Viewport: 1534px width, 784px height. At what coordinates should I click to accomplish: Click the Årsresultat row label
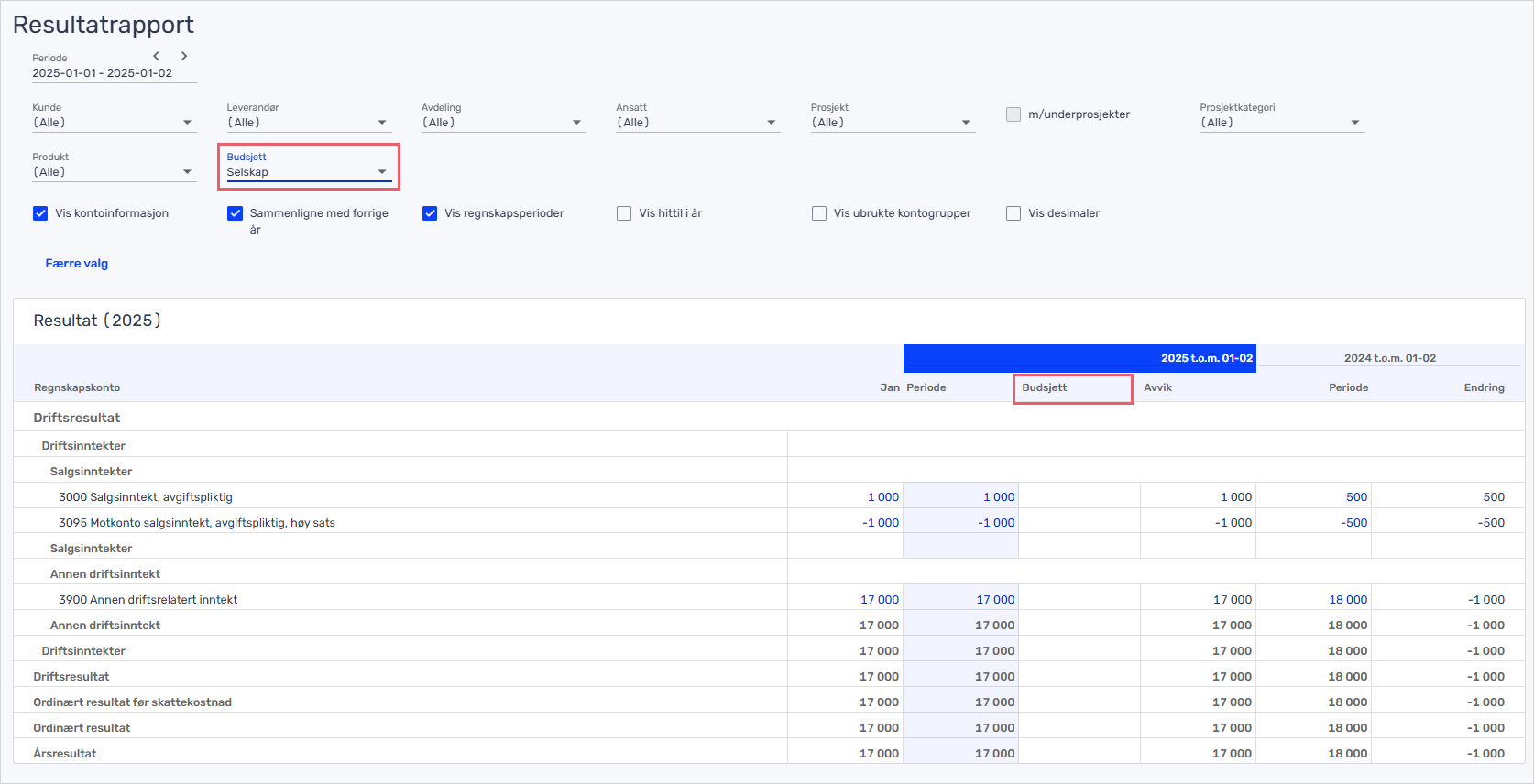click(65, 753)
